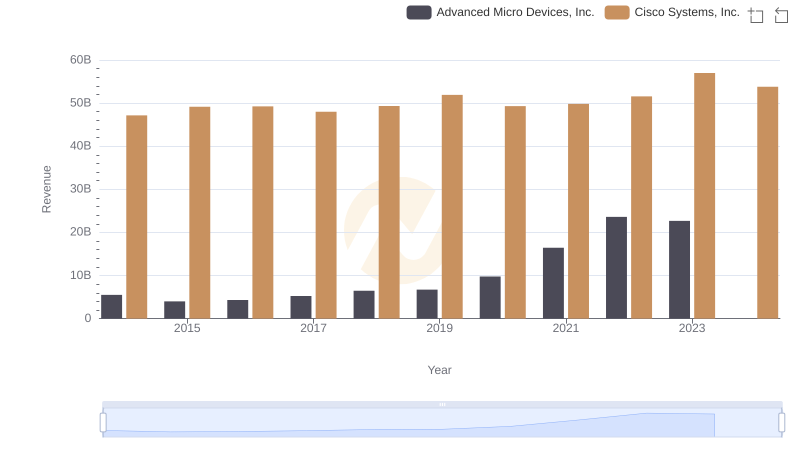Image resolution: width=800 pixels, height=461 pixels.
Task: Click AMD bar for year 2021
Action: [x=553, y=283]
